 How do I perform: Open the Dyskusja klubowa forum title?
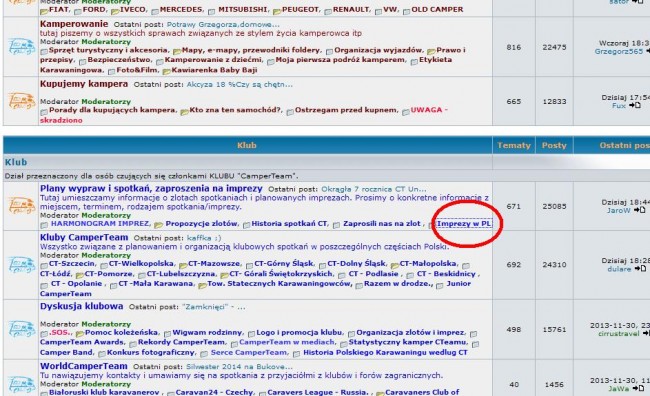(x=82, y=306)
